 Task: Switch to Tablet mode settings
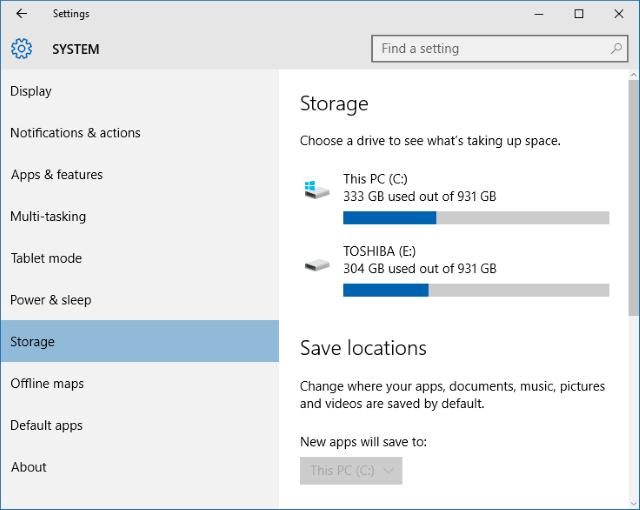click(46, 258)
